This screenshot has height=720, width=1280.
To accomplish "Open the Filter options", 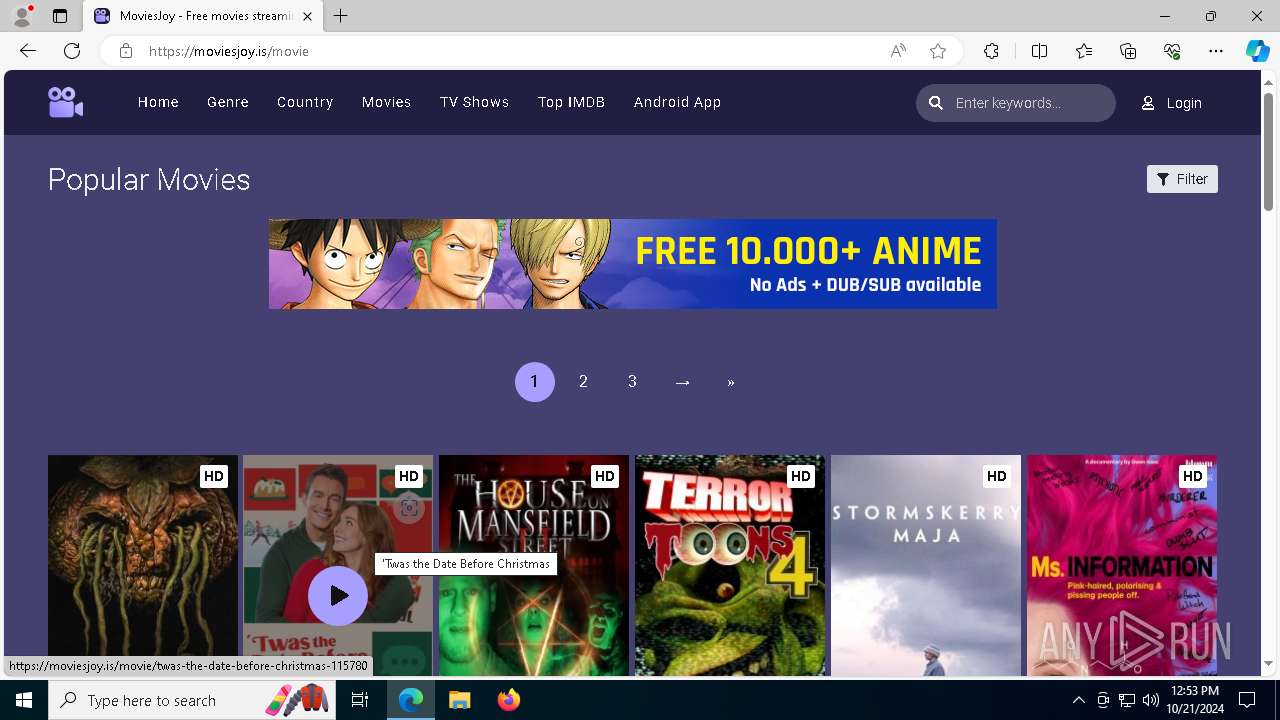I will [x=1182, y=179].
